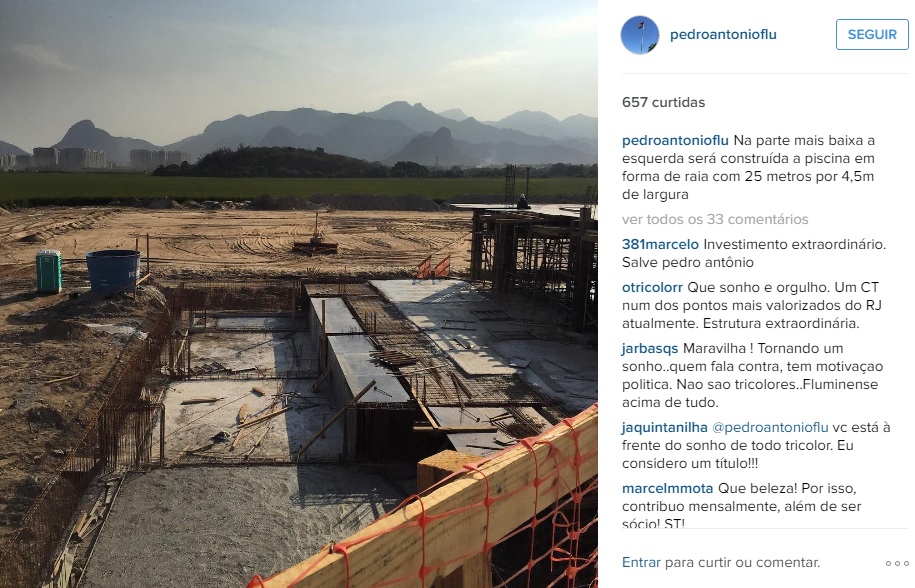
Task: Click the green portable toilet in photo
Action: click(49, 271)
